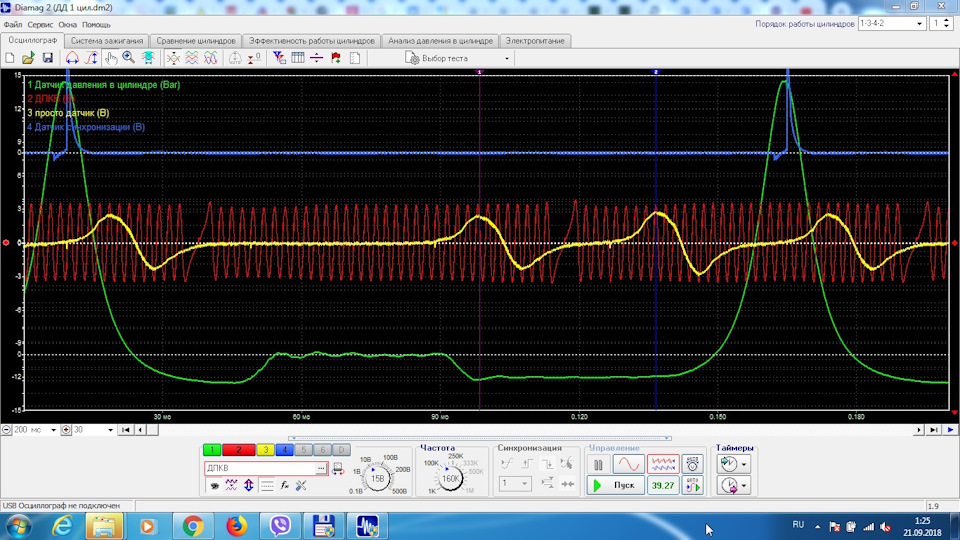Click the ellipsis button in ДПКВ field
The image size is (960, 540).
(x=321, y=468)
